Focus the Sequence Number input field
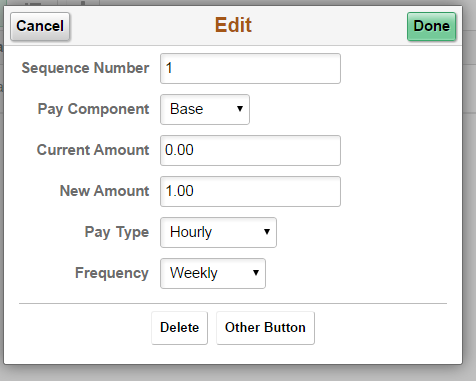Image resolution: width=476 pixels, height=381 pixels. click(x=250, y=68)
